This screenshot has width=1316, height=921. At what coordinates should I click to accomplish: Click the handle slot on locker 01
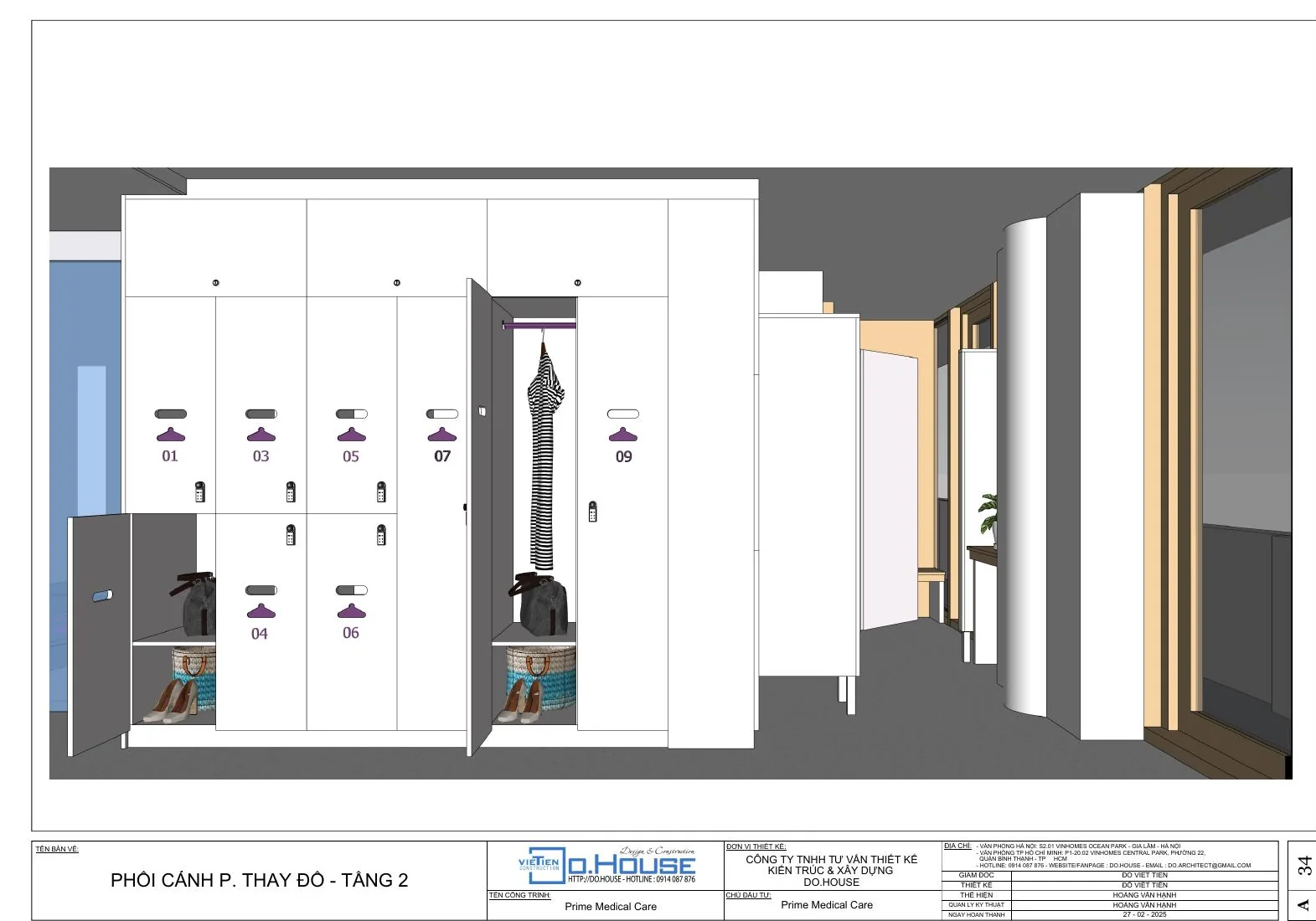171,414
